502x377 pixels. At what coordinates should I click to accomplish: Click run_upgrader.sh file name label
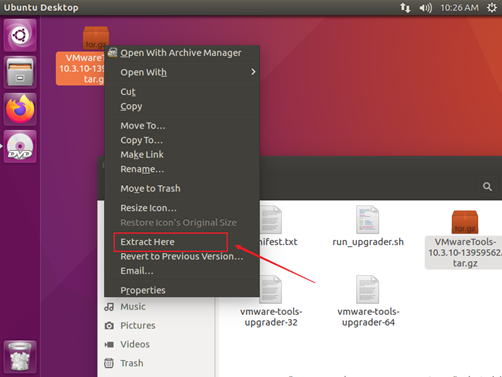pos(368,242)
